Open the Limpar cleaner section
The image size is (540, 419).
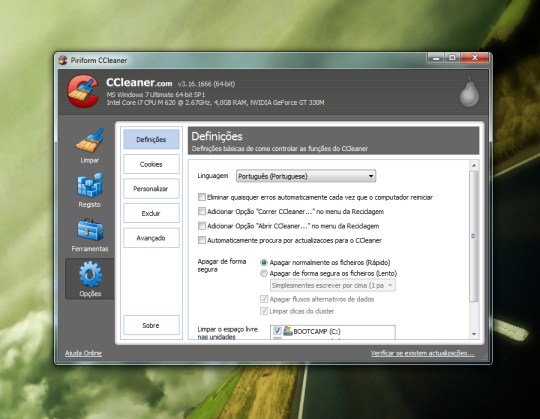[90, 146]
